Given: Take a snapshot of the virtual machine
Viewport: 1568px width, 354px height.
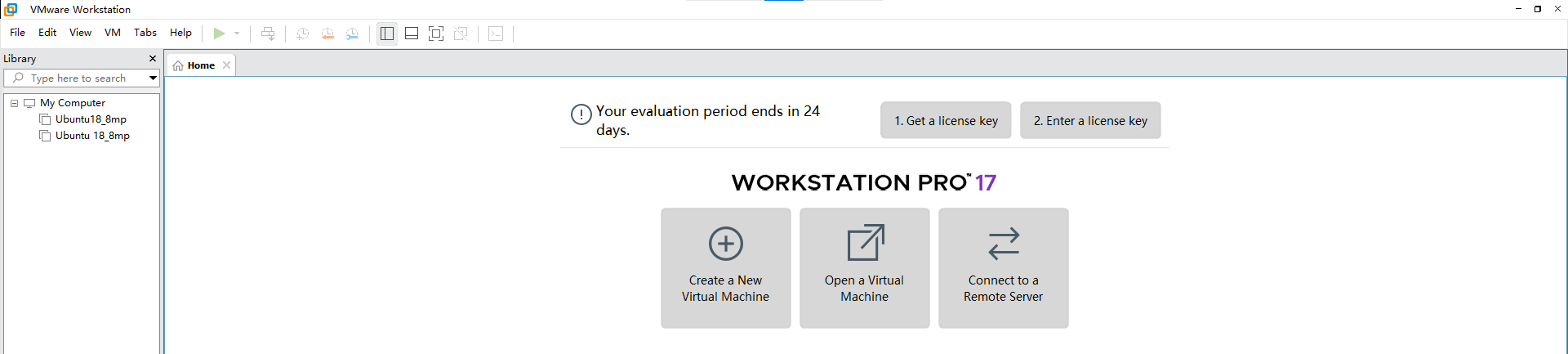Looking at the screenshot, I should [302, 34].
